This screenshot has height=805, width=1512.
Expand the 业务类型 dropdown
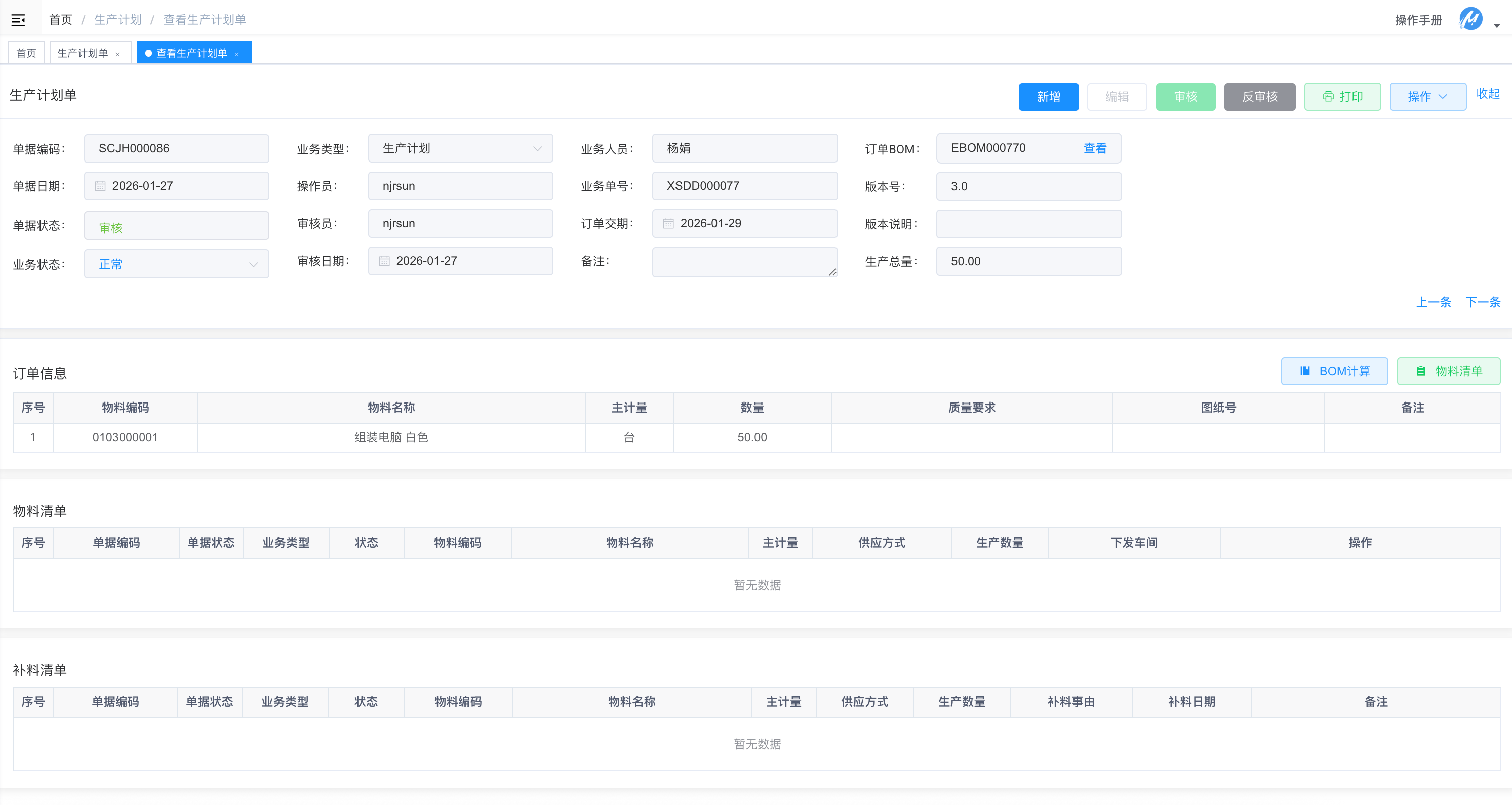[x=460, y=148]
